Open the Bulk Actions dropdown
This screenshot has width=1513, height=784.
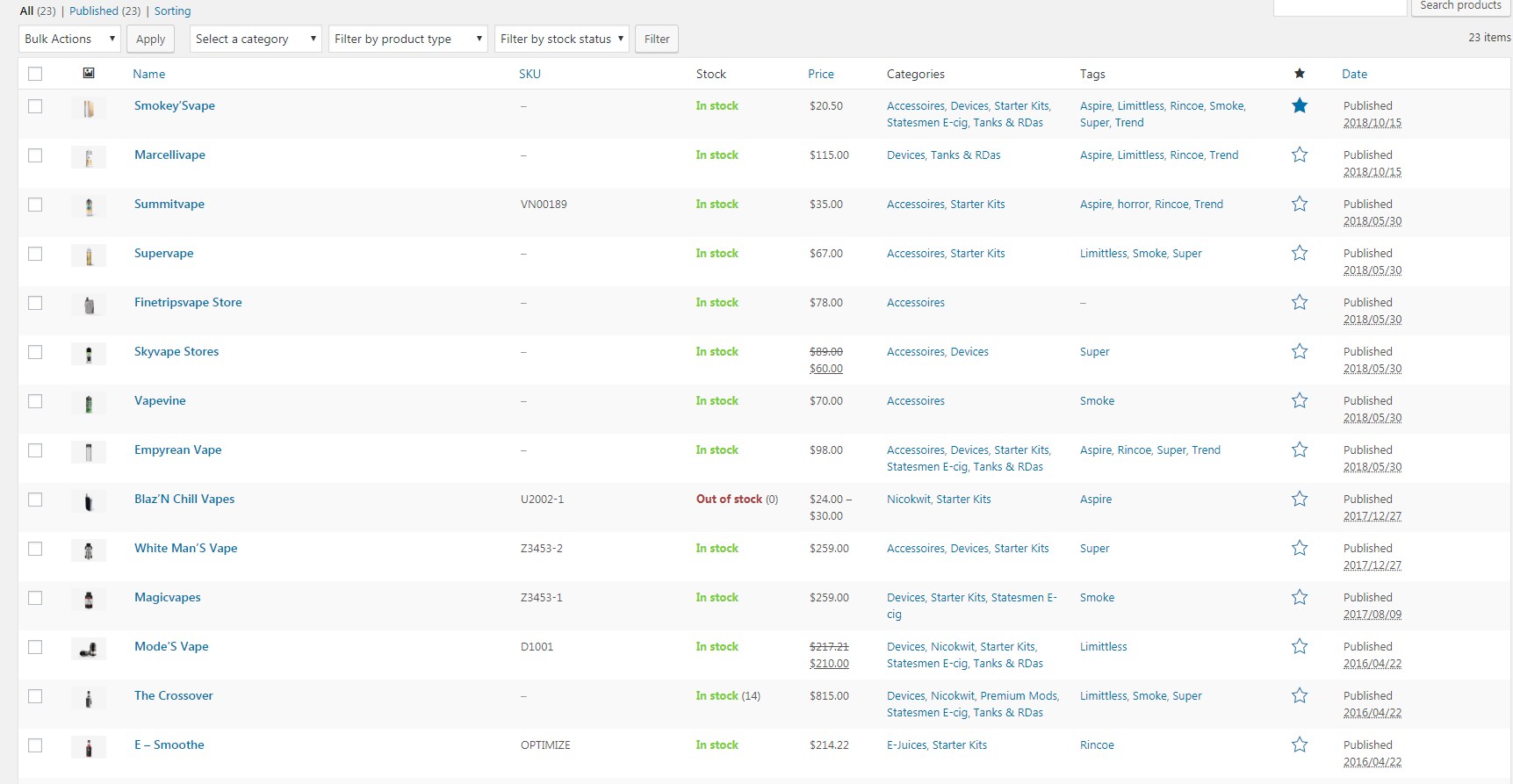69,39
